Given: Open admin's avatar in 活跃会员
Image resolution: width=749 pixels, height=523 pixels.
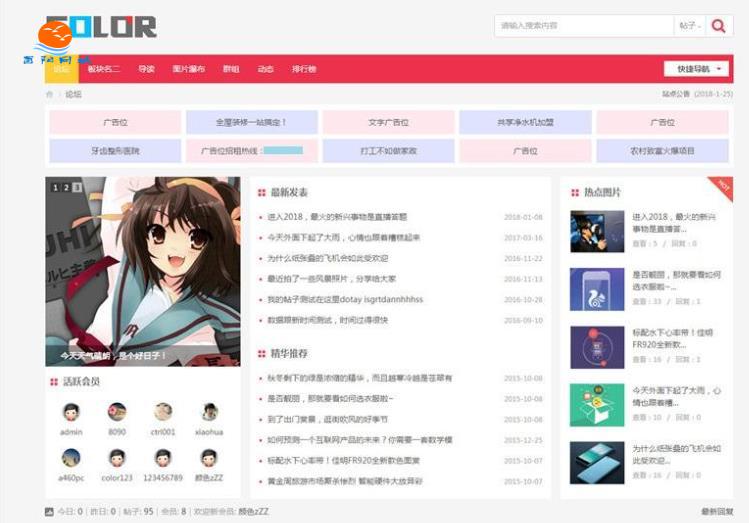Looking at the screenshot, I should (71, 412).
